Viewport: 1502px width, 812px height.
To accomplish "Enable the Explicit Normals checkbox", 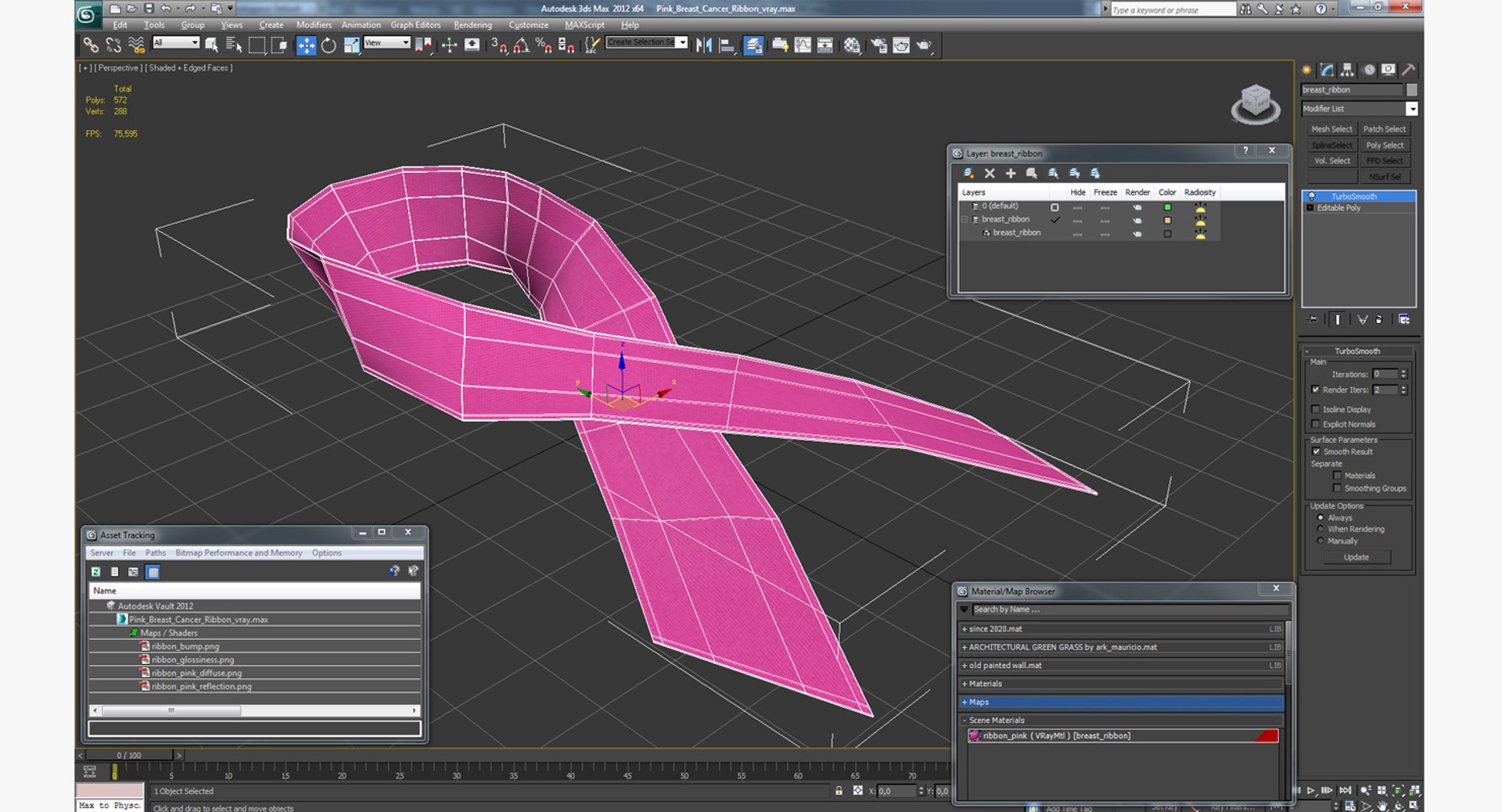I will (x=1316, y=424).
